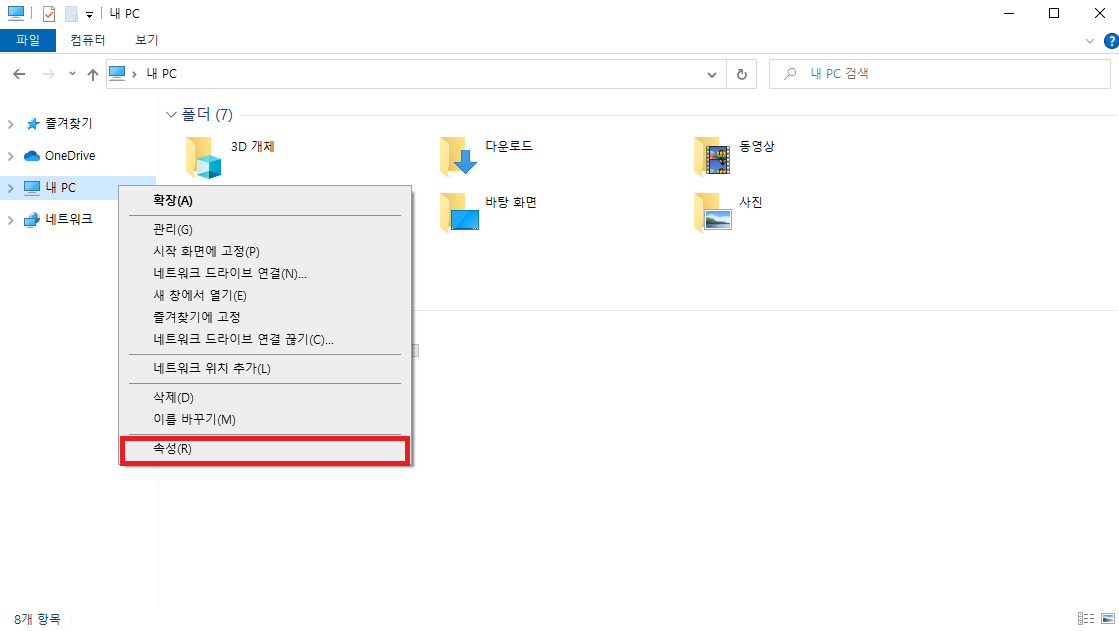The width and height of the screenshot is (1119, 631).
Task: Choose 네트워크 위치 추가(L)
Action: click(265, 368)
